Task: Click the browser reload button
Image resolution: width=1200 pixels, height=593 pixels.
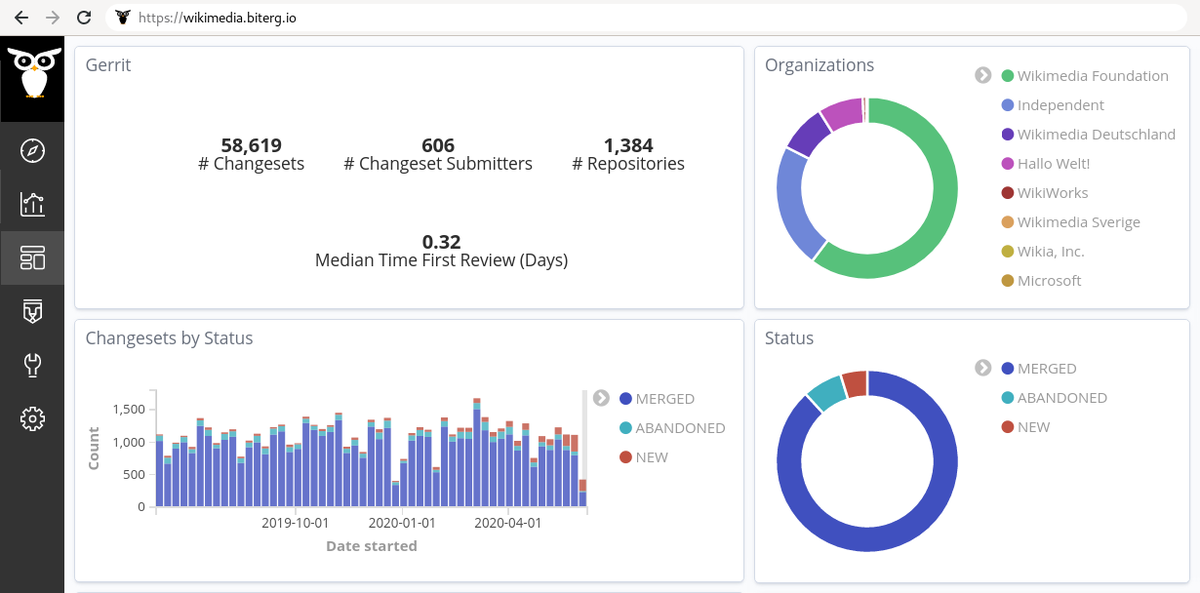Action: (84, 17)
